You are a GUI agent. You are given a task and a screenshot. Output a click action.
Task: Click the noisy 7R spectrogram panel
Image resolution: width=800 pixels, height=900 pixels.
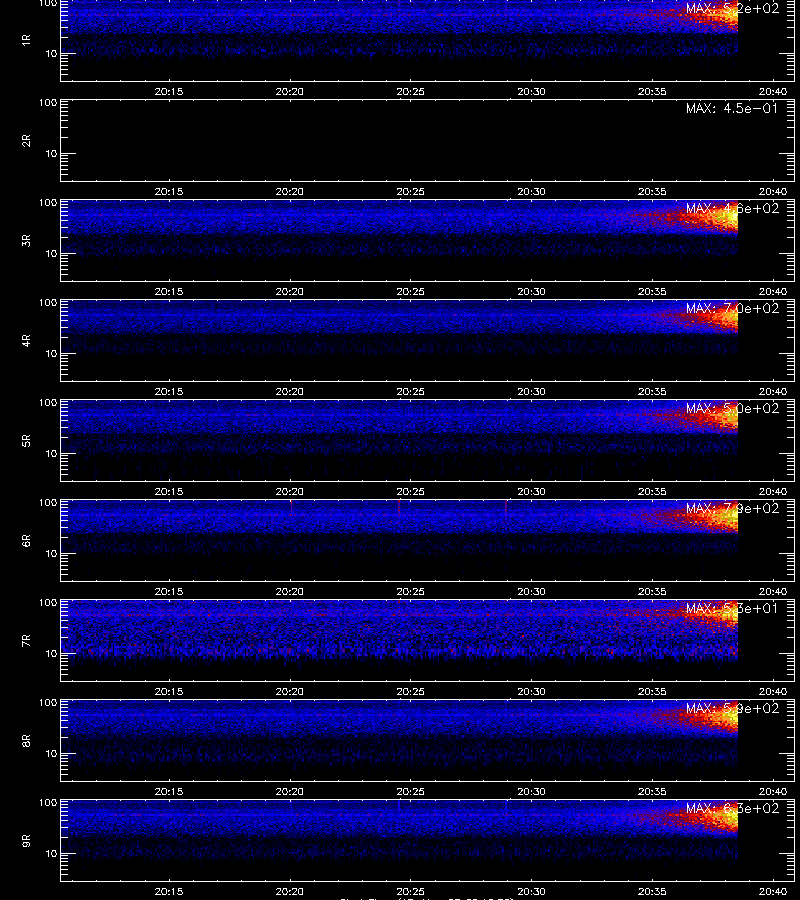point(428,641)
